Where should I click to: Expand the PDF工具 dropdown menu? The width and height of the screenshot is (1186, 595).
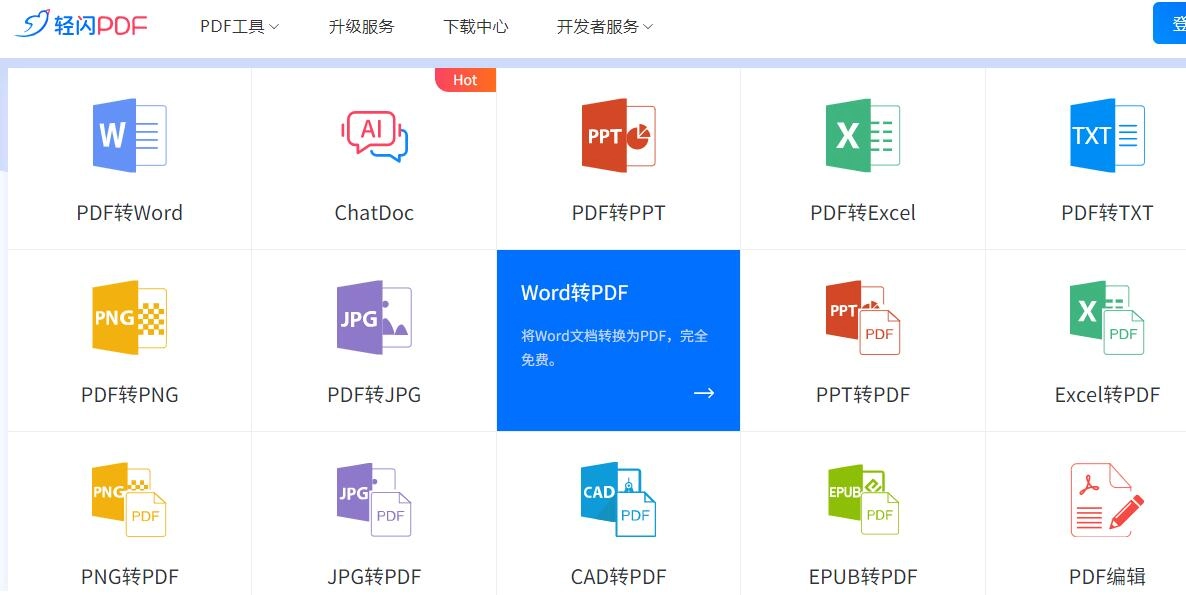click(238, 27)
